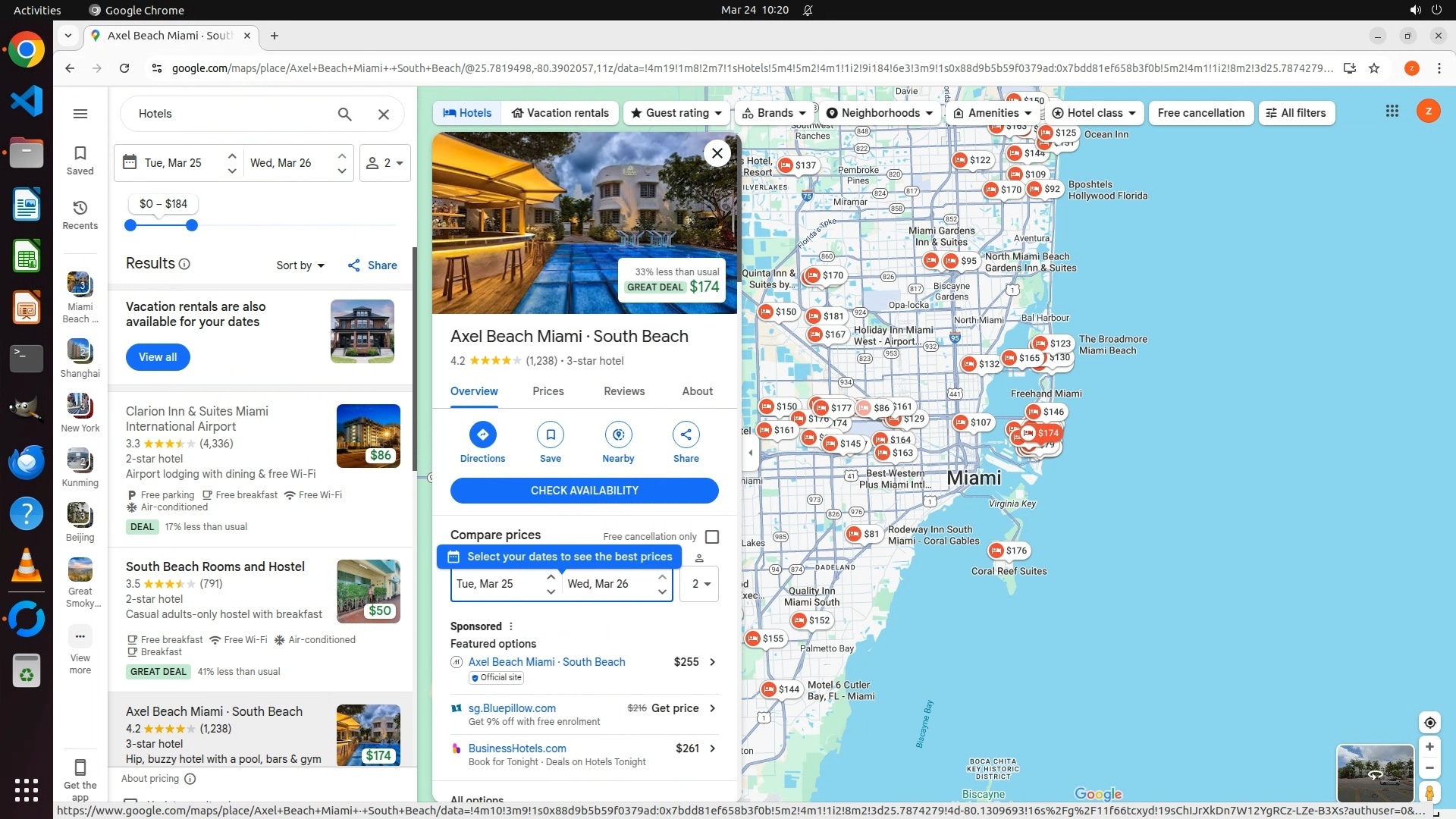Open the Recents sidebar icon
Viewport: 1456px width, 819px height.
[80, 215]
